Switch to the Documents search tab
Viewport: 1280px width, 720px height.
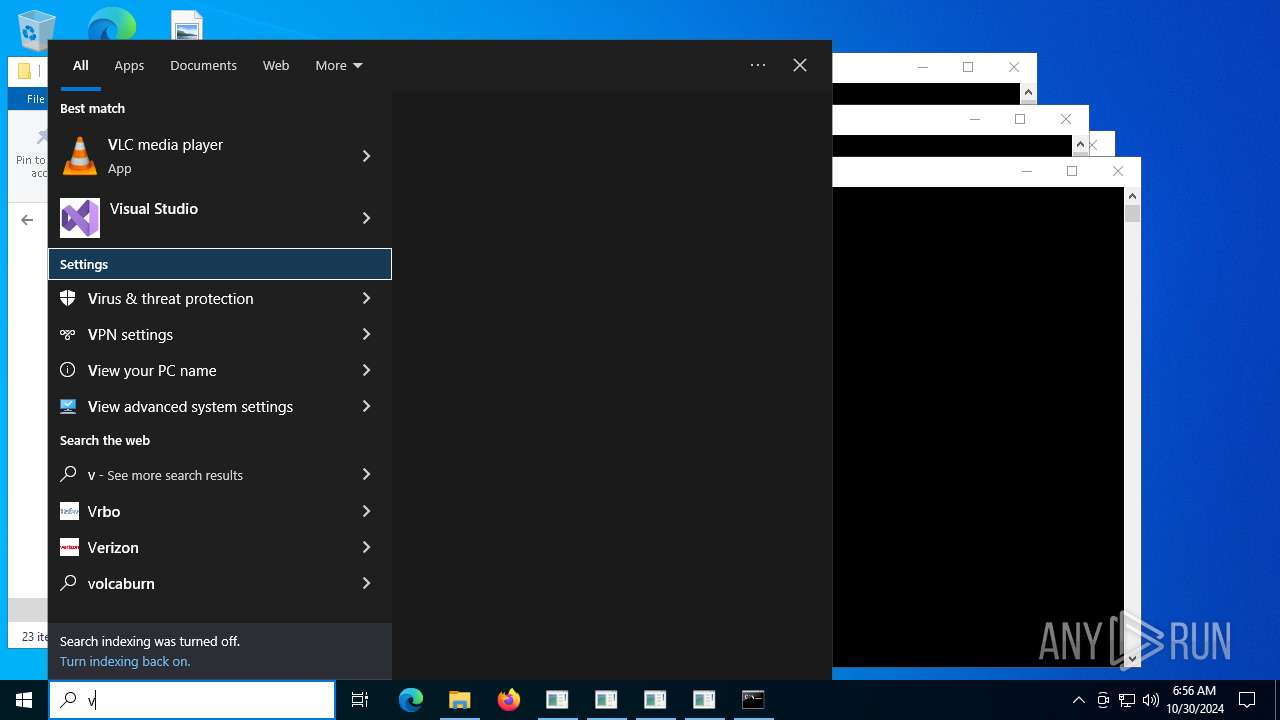coord(203,65)
